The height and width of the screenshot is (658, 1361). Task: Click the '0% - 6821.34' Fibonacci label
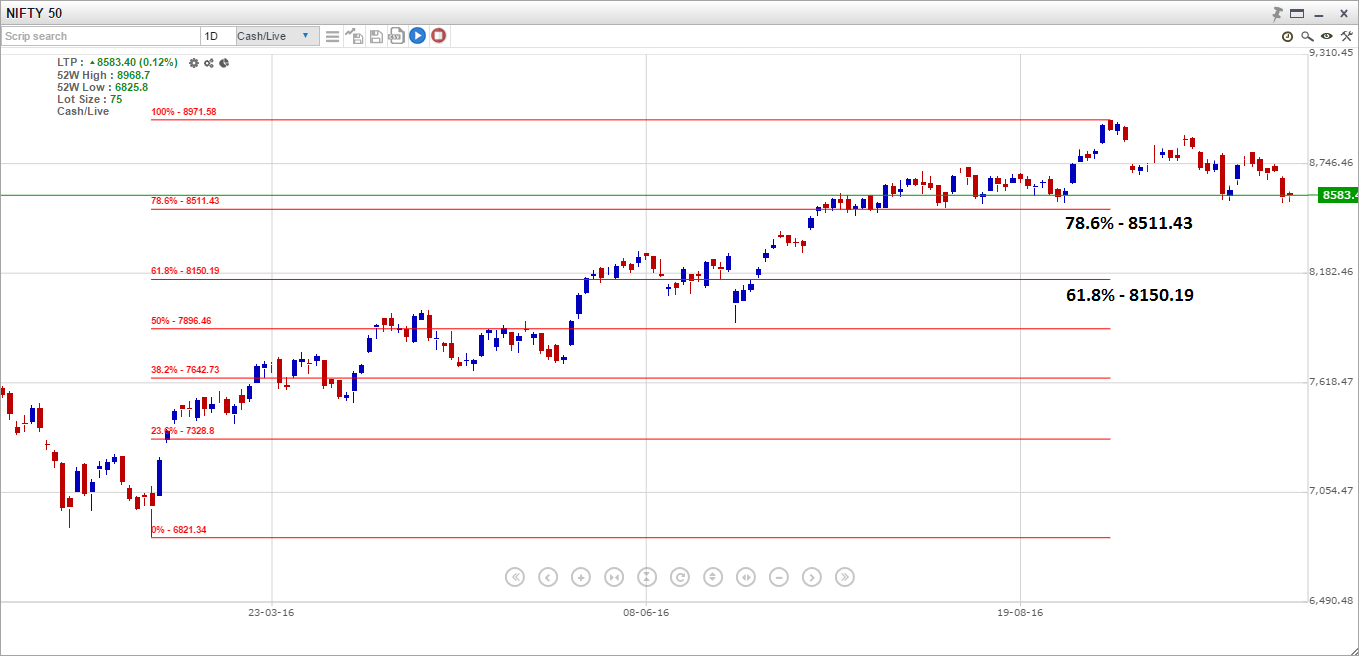click(179, 530)
